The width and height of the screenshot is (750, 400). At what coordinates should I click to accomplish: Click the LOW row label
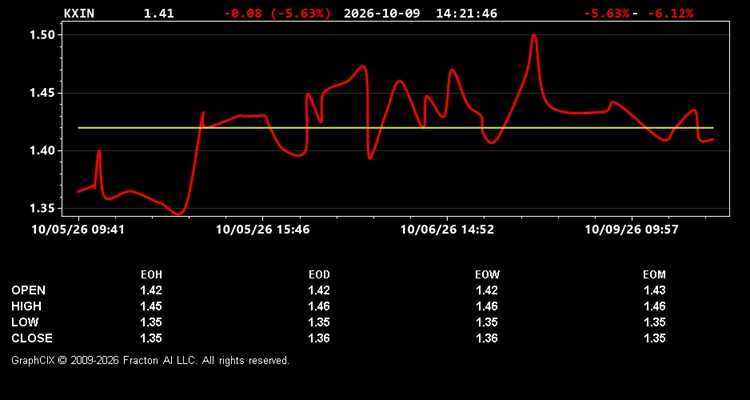(25, 322)
